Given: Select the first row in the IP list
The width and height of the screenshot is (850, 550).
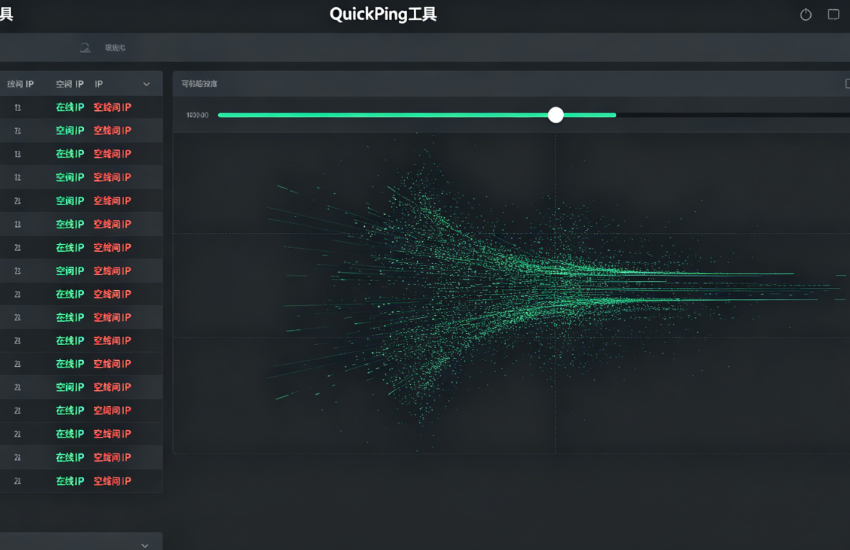Looking at the screenshot, I should click(80, 107).
